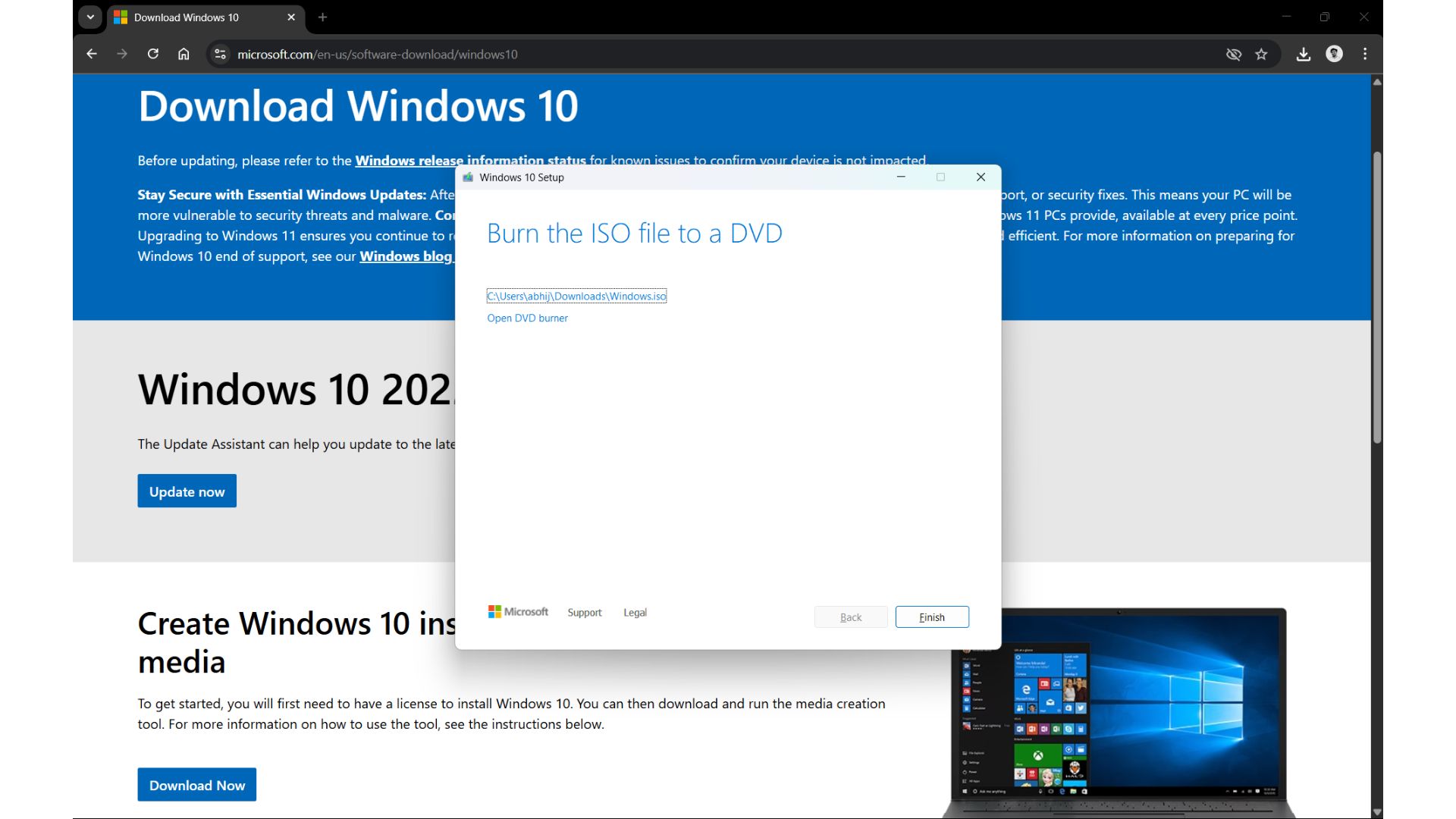Viewport: 1456px width, 819px height.
Task: Open the Chrome profile avatar
Action: tap(1334, 54)
